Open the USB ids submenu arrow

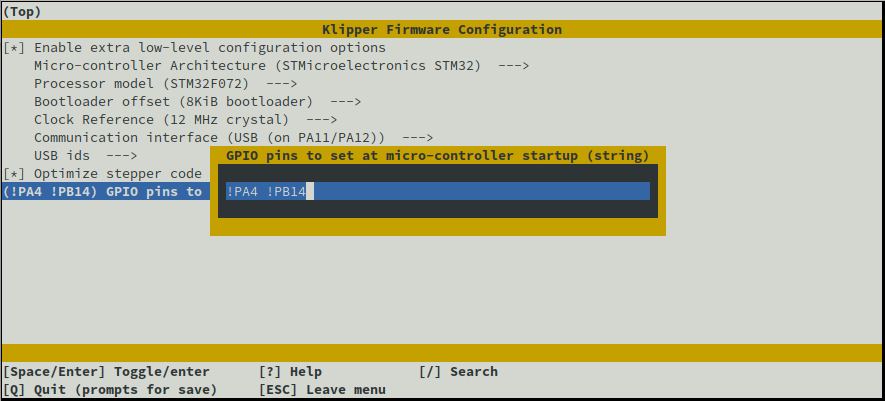click(x=121, y=156)
